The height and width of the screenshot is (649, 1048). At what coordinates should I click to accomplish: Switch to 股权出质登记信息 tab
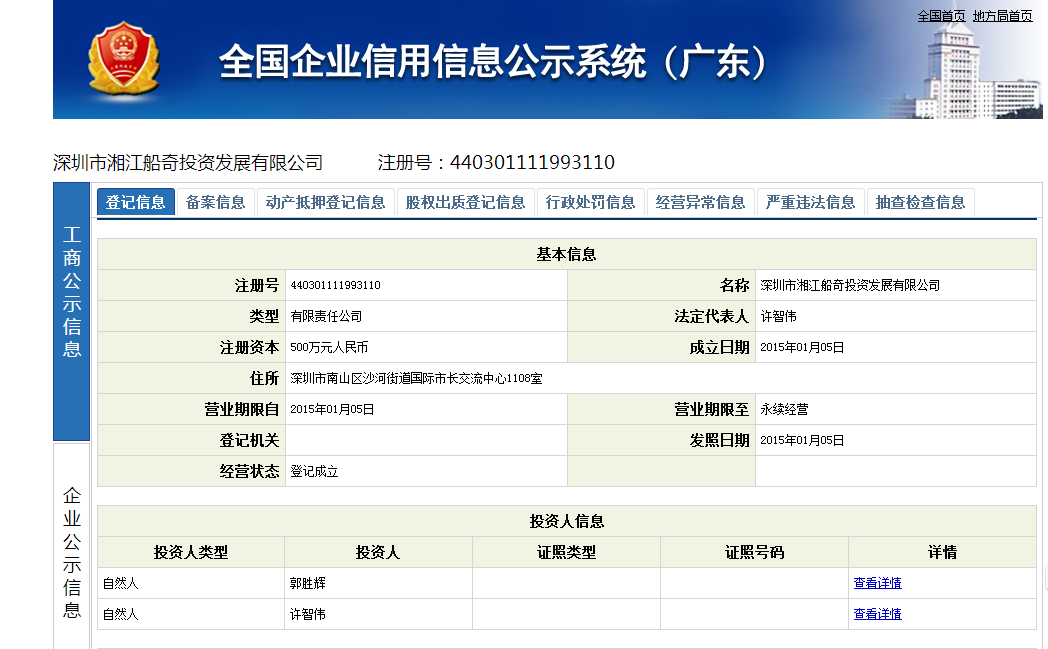click(x=465, y=202)
